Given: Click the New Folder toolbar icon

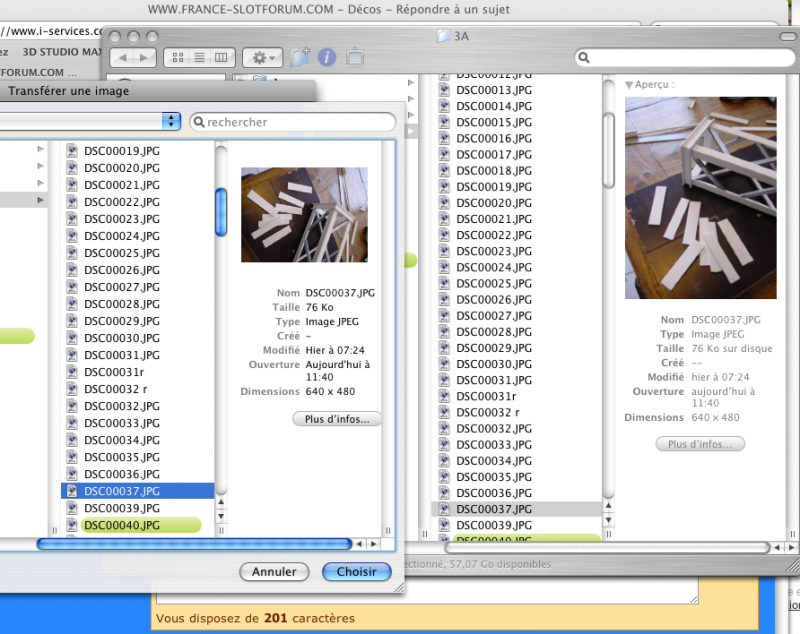Looking at the screenshot, I should pyautogui.click(x=300, y=58).
